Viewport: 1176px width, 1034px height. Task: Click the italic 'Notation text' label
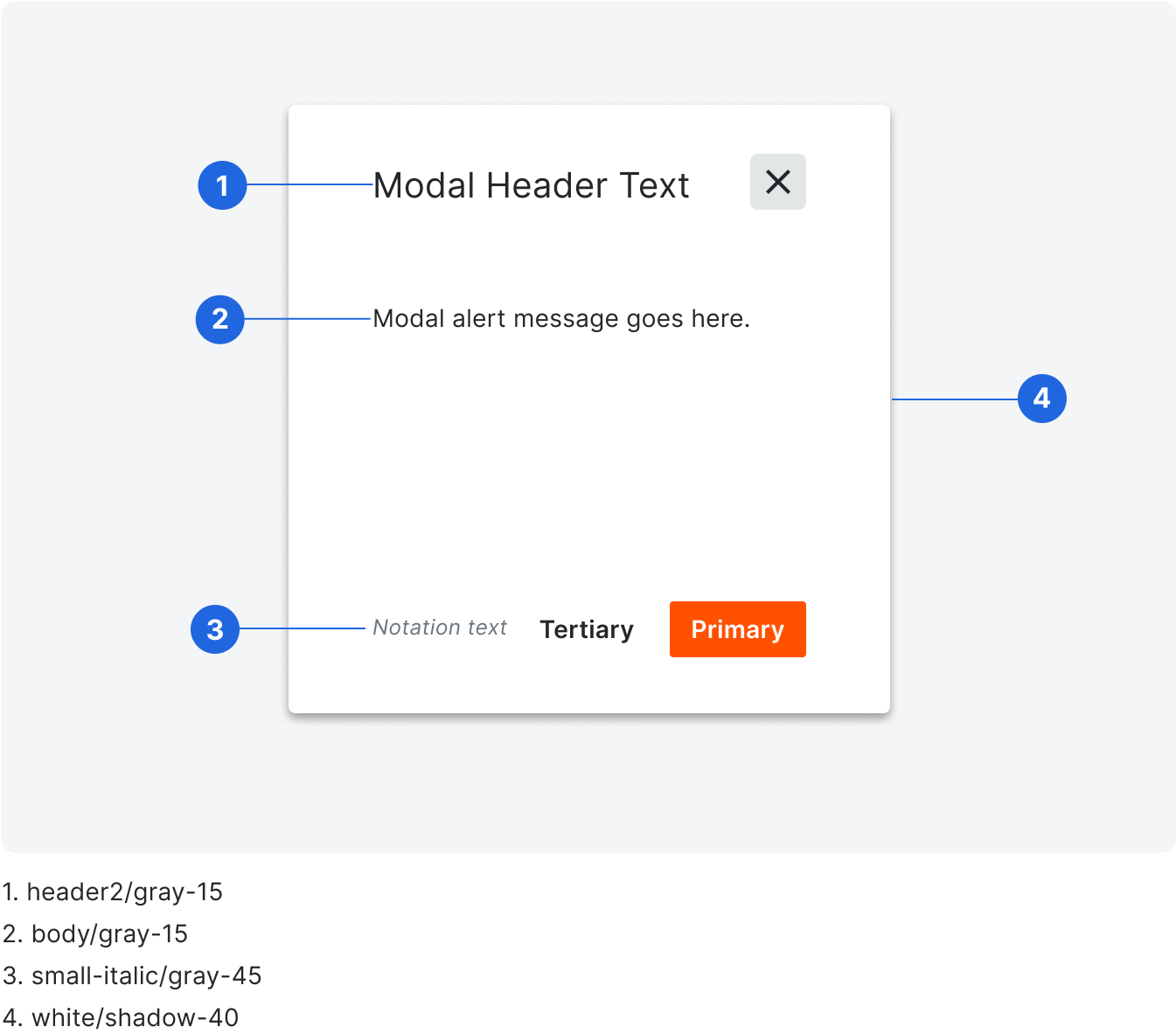tap(440, 628)
